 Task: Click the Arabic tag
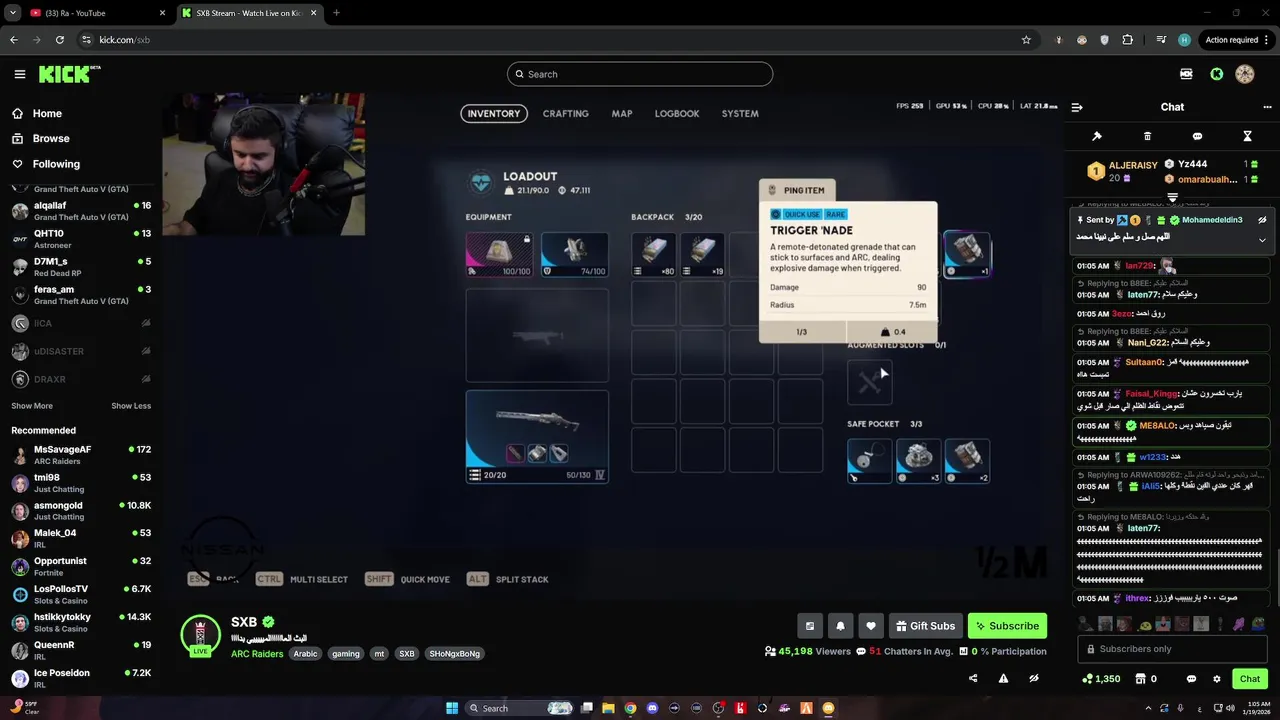pyautogui.click(x=305, y=654)
